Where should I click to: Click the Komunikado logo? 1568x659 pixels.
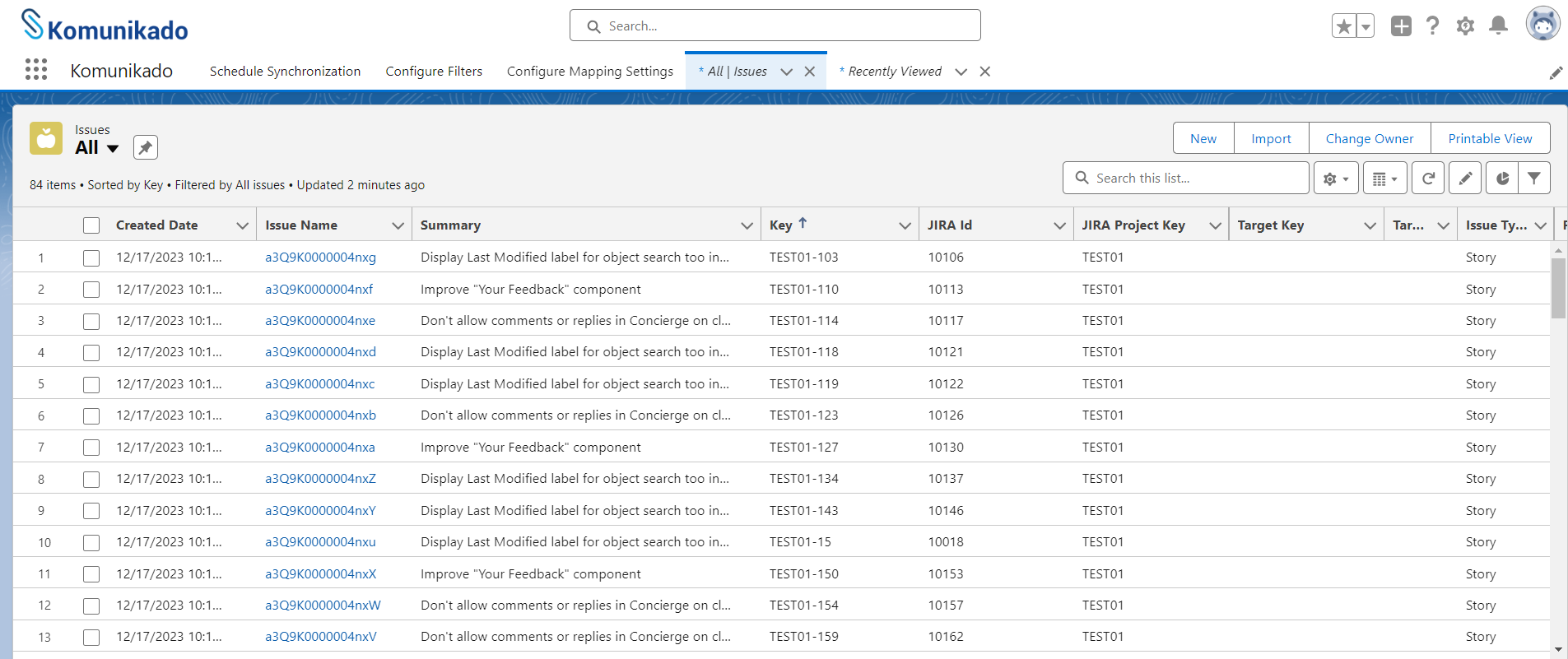(x=105, y=26)
